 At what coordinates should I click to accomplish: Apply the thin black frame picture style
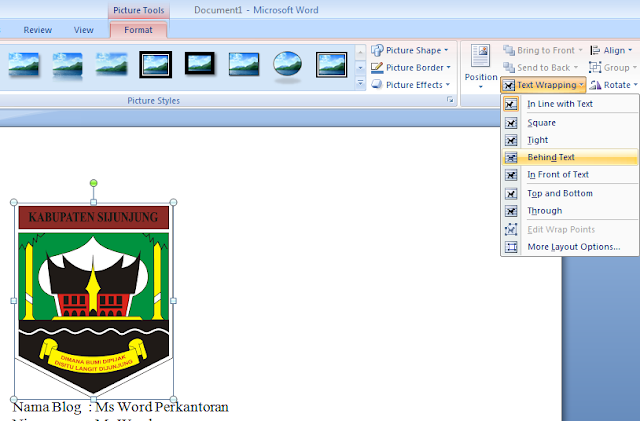pyautogui.click(x=331, y=64)
